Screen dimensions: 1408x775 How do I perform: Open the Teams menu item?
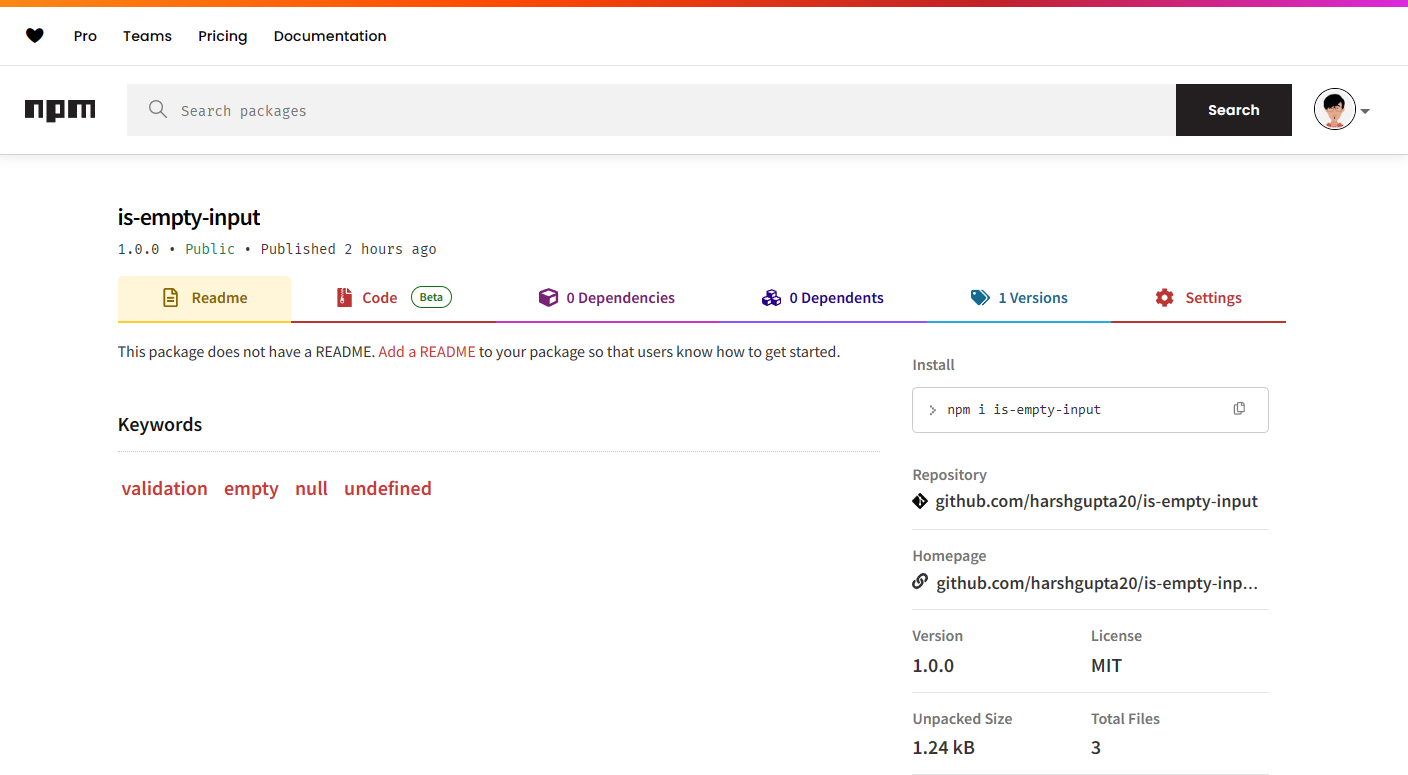147,36
